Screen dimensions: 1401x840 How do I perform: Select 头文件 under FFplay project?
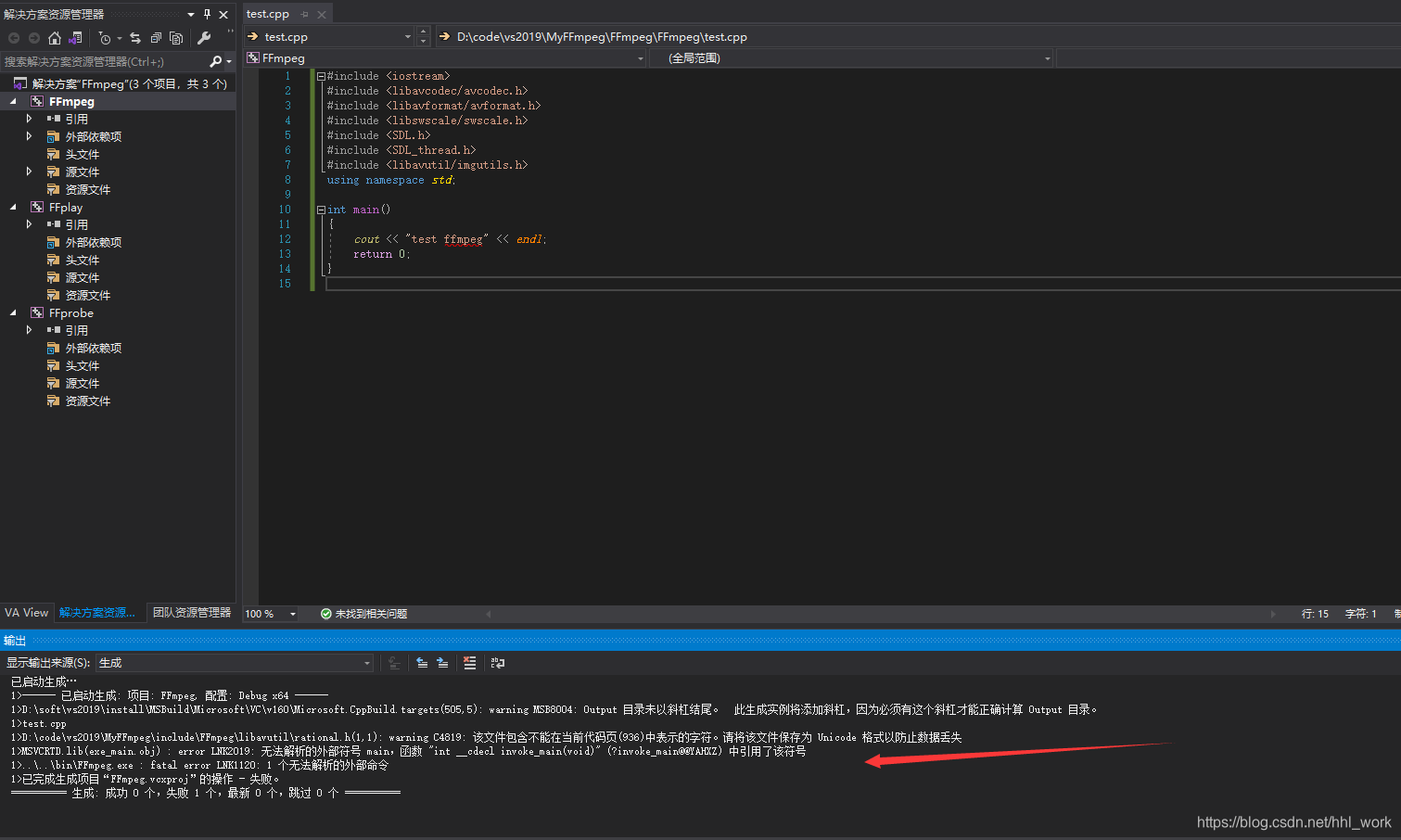[x=83, y=260]
